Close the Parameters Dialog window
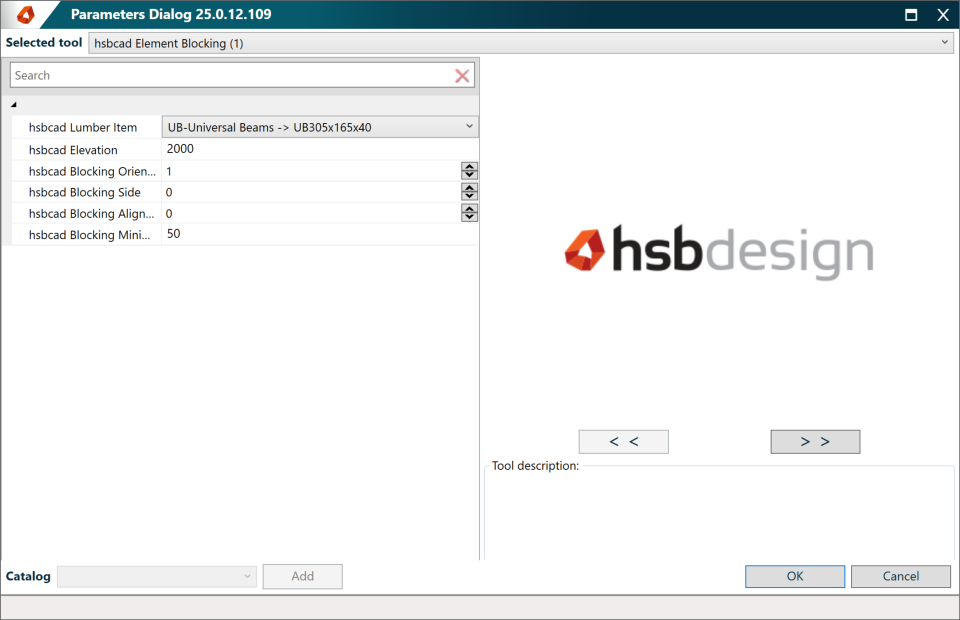This screenshot has height=620, width=960. coord(943,15)
